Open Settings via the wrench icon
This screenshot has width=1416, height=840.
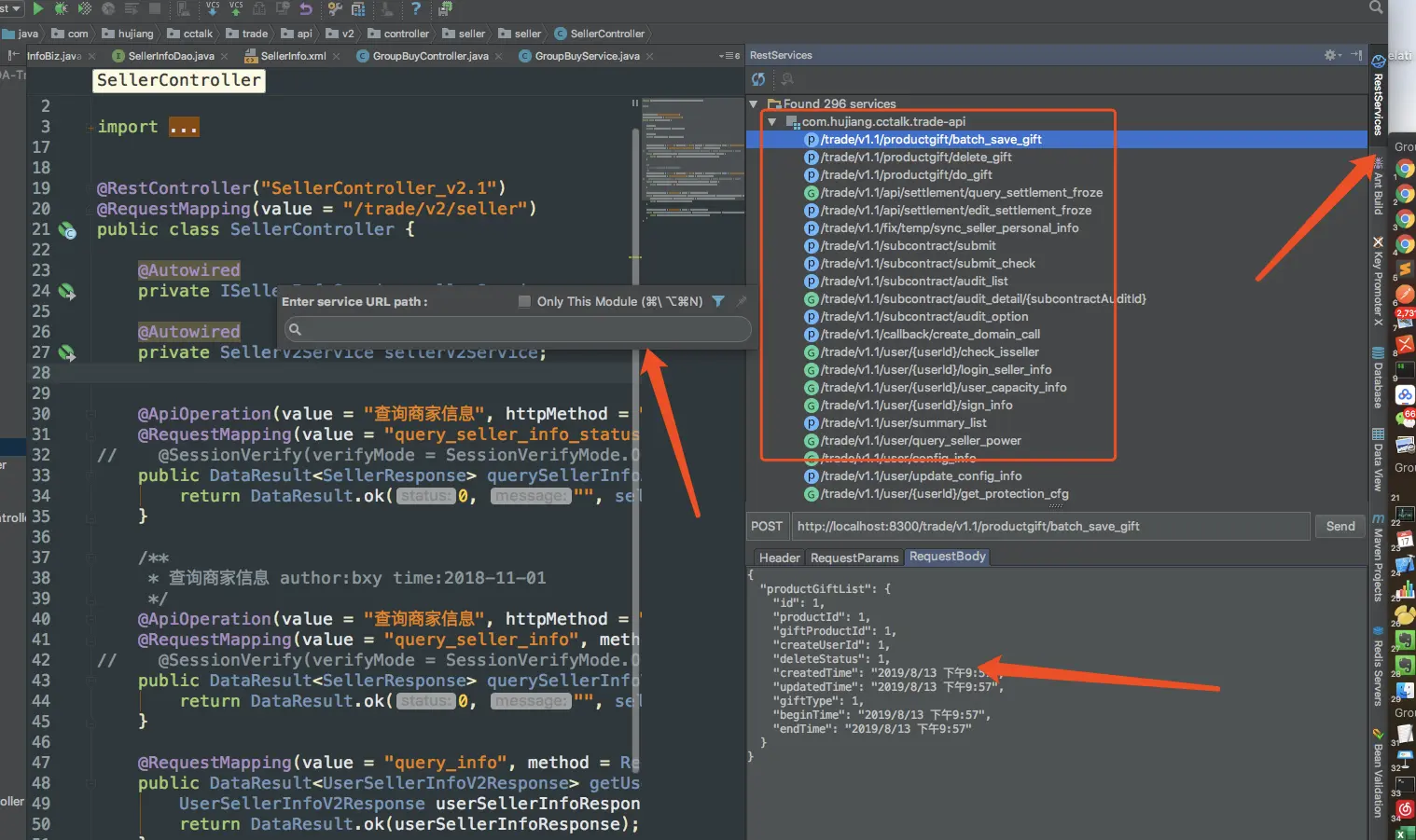(x=335, y=8)
